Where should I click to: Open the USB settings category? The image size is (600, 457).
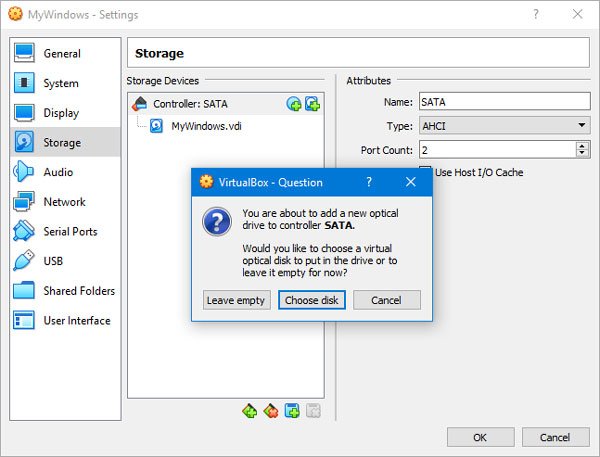point(54,261)
